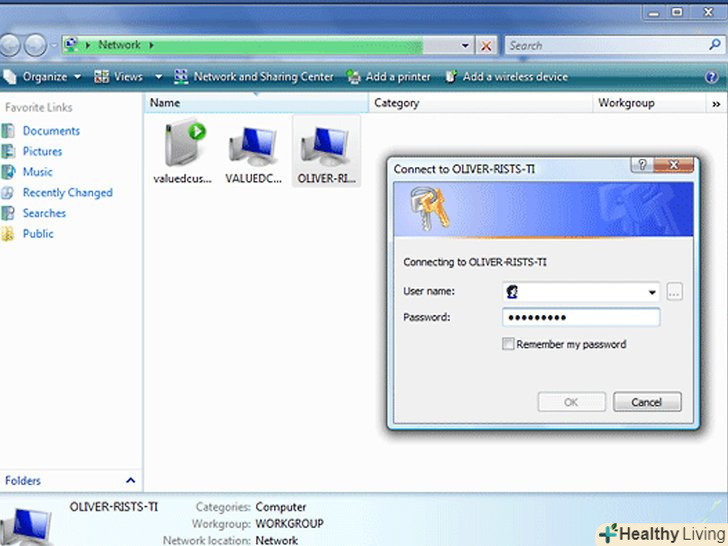728x546 pixels.
Task: Click the user avatar icon in User name field
Action: click(512, 292)
